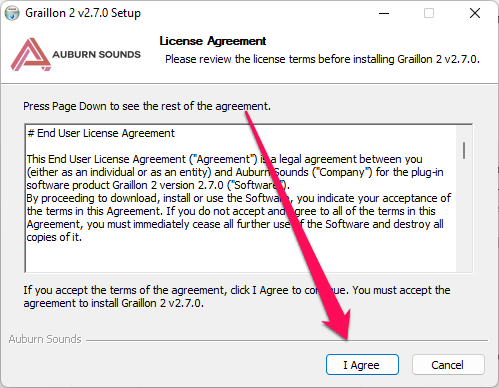The image size is (499, 388).
Task: Click the paragraph starting 'This End User License Agreement'
Action: coord(235,172)
